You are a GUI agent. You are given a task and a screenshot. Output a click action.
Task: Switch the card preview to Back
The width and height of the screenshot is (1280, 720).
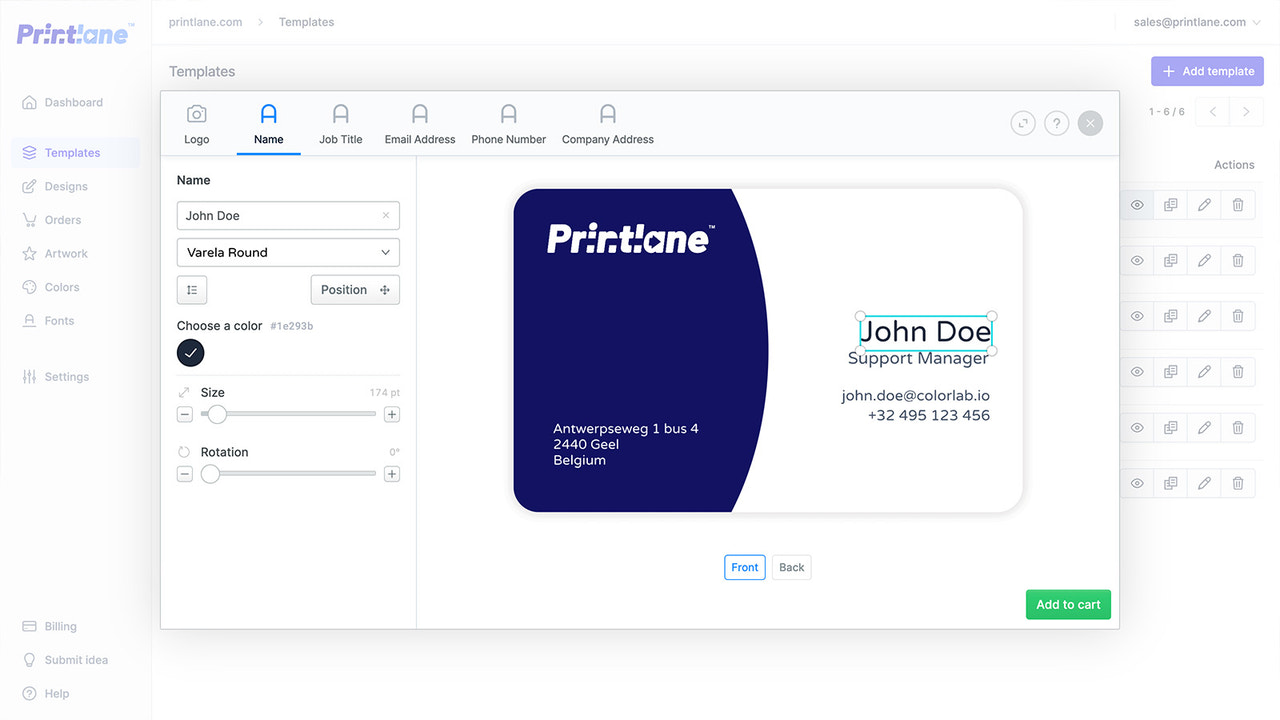(x=791, y=567)
